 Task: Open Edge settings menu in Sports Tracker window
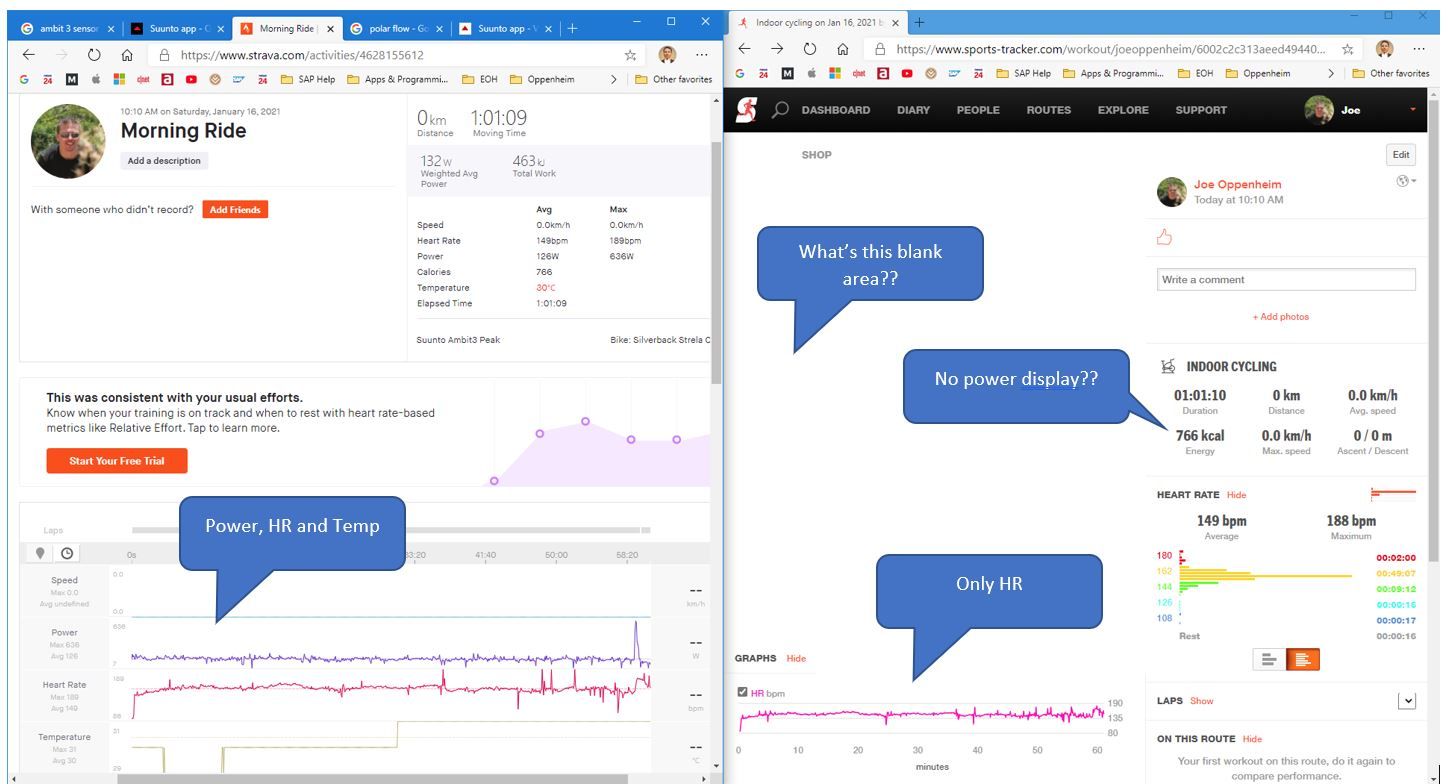1419,49
